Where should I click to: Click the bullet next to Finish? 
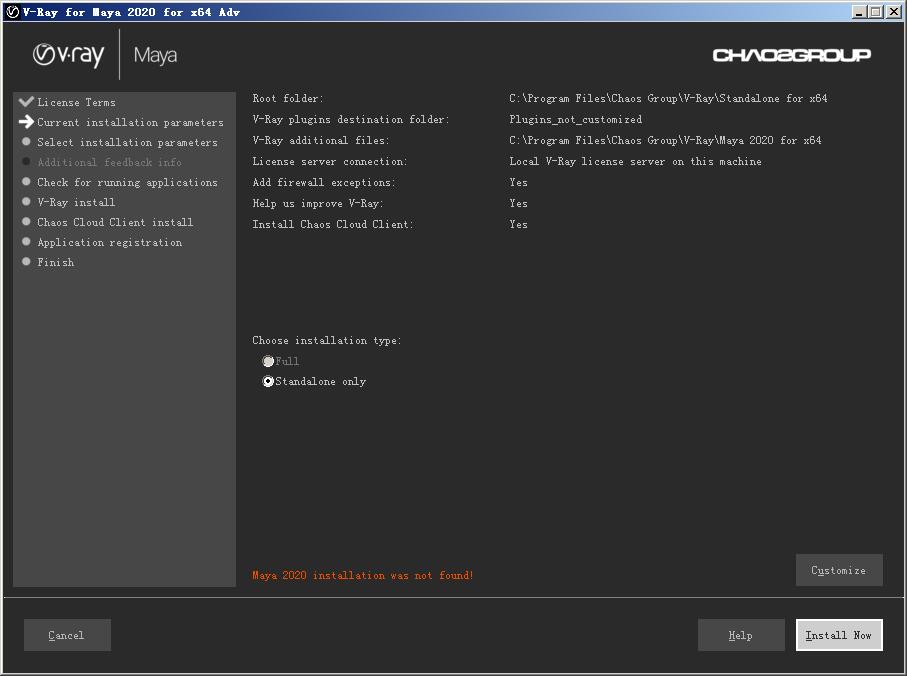click(26, 261)
